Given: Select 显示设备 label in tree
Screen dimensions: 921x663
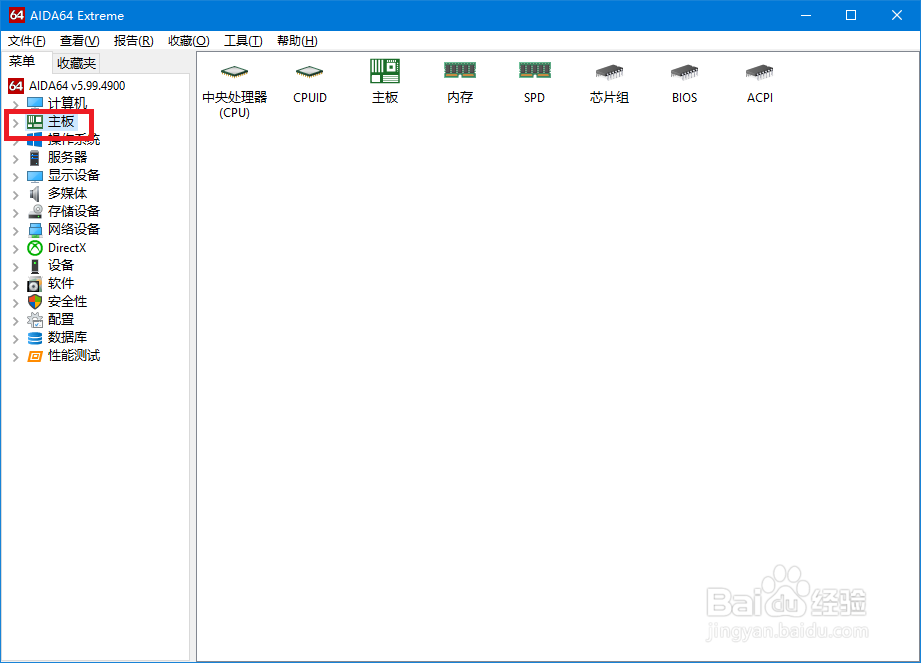Looking at the screenshot, I should click(x=73, y=176).
